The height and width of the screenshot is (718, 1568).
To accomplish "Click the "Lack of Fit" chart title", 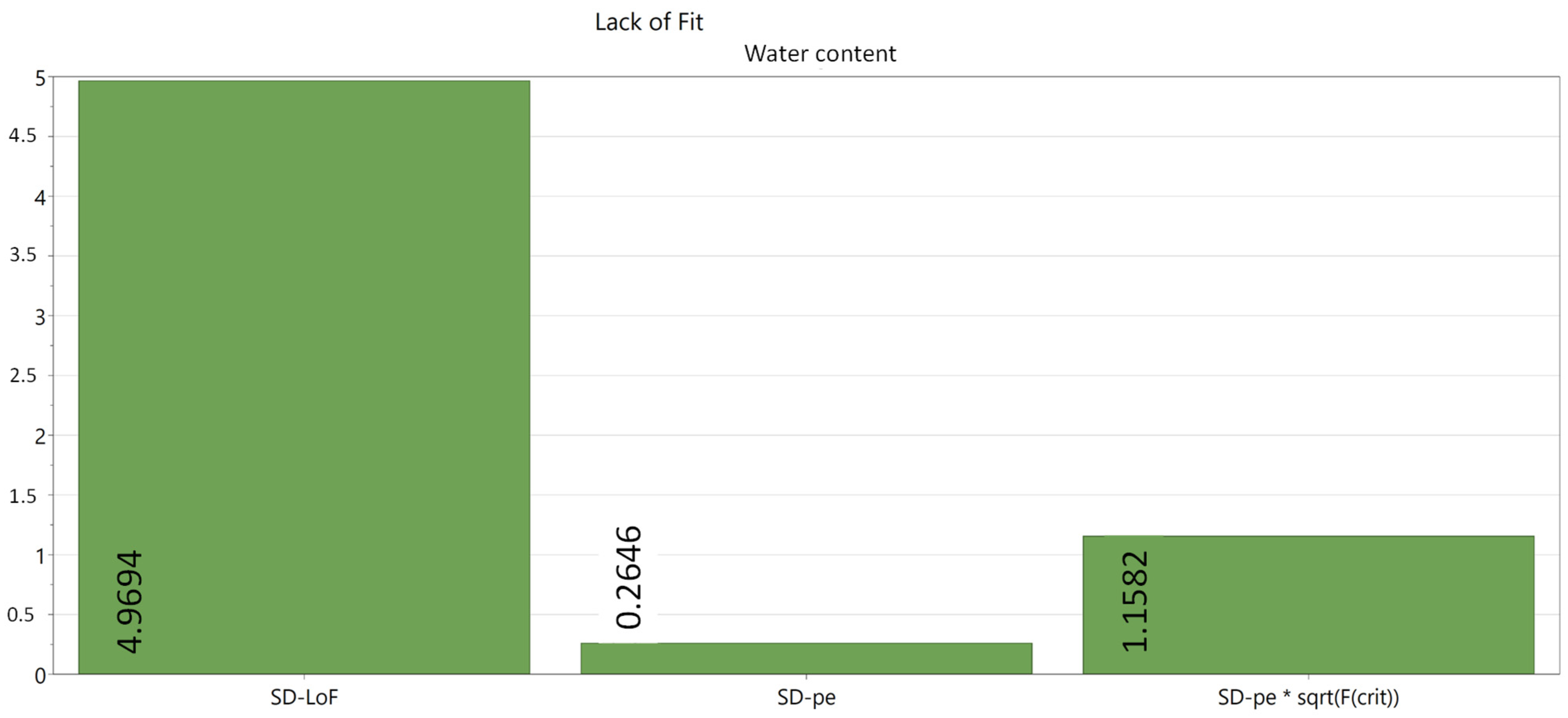I will pyautogui.click(x=648, y=22).
